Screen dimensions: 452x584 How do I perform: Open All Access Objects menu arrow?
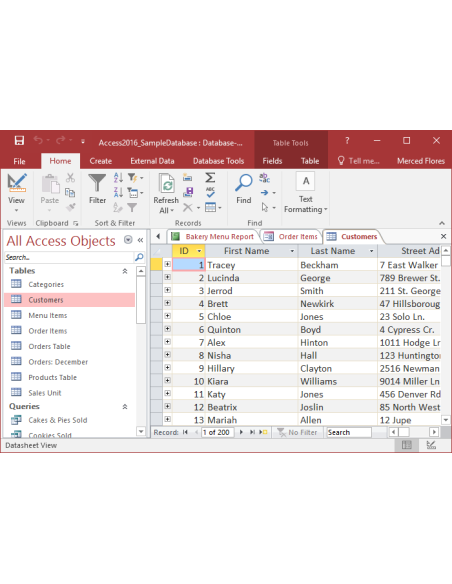pos(128,239)
